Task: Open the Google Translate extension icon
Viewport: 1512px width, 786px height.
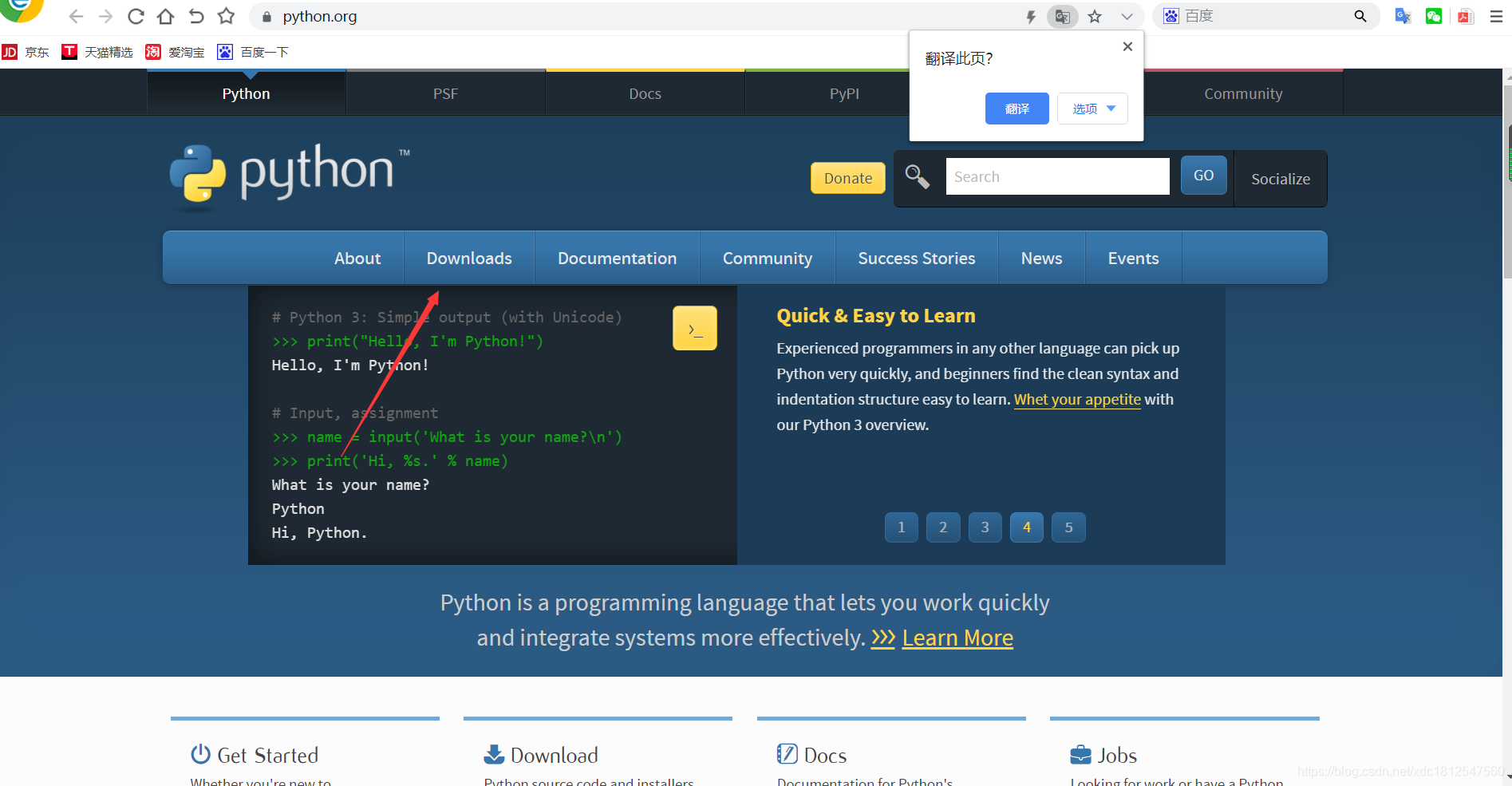Action: [x=1403, y=16]
